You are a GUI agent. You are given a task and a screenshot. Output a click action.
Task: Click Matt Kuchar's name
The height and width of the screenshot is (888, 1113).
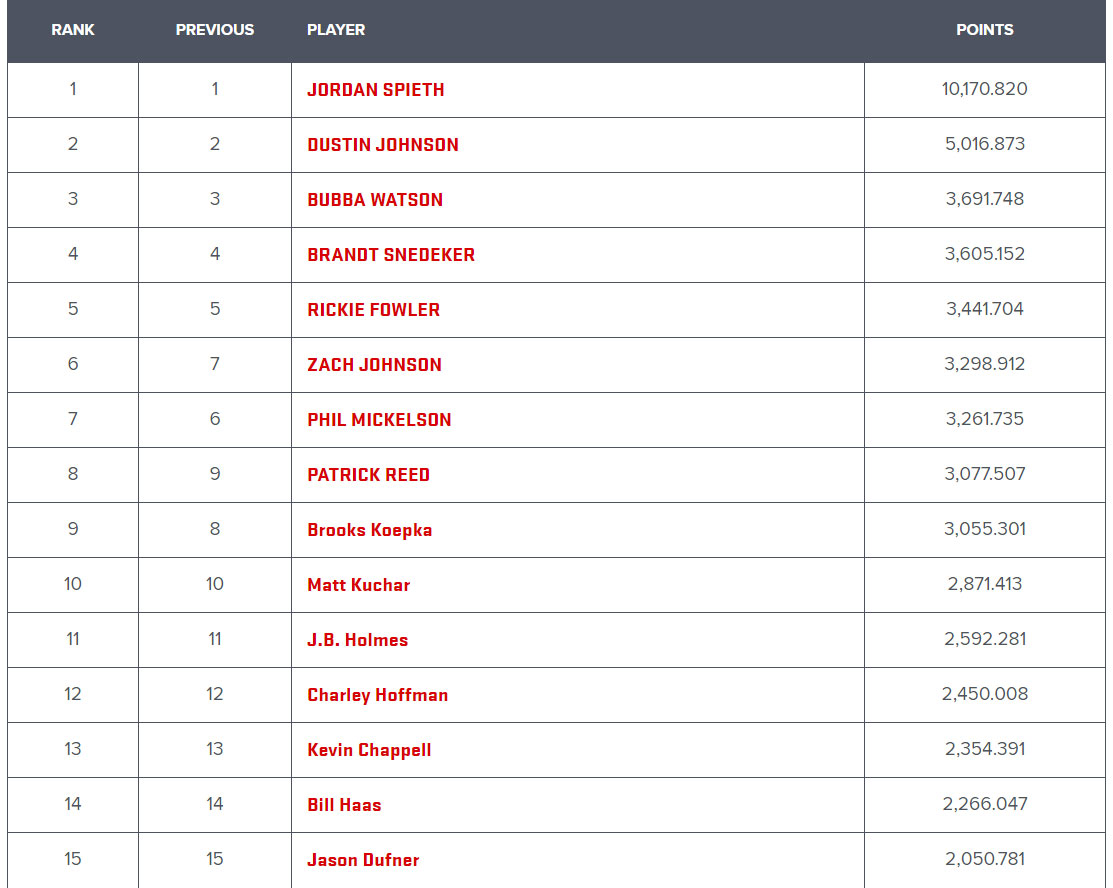[x=358, y=585]
